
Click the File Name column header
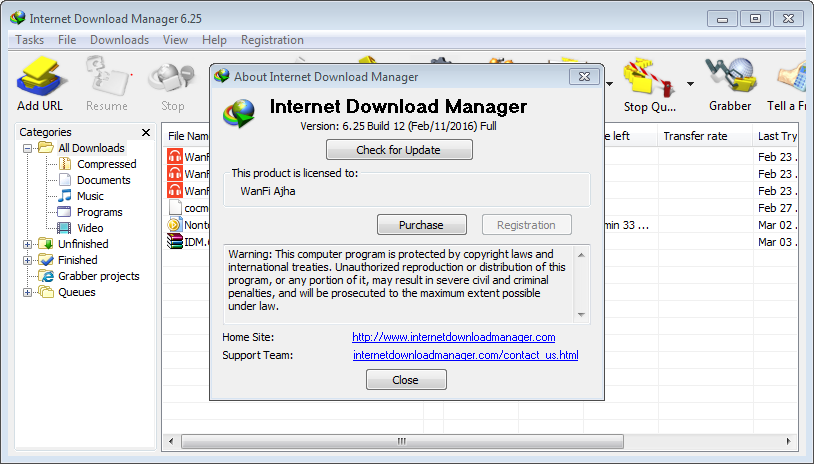pos(187,136)
